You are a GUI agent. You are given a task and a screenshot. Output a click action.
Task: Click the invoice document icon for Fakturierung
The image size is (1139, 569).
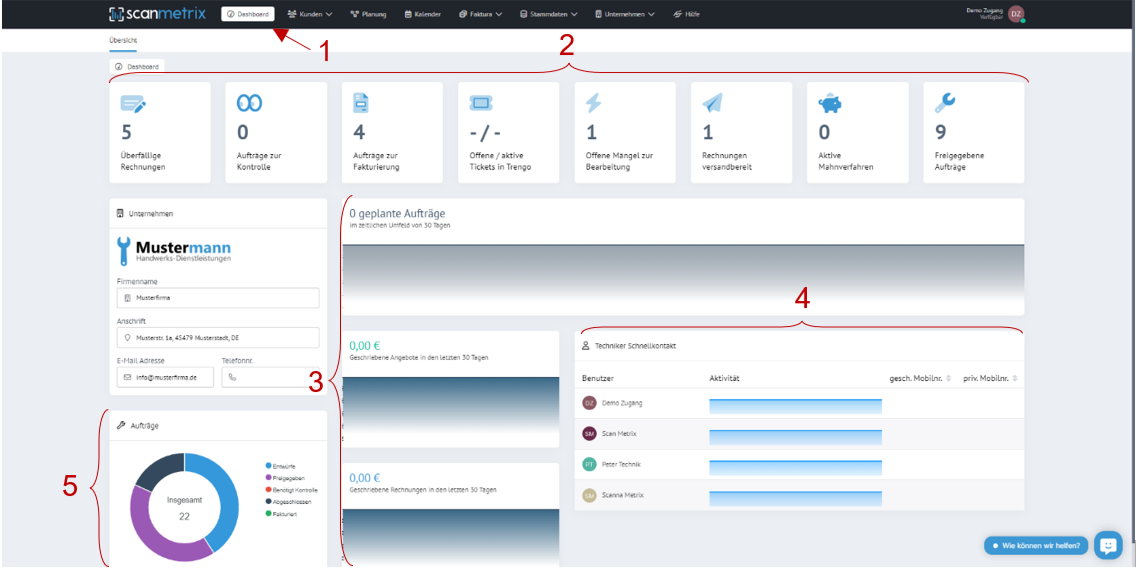coord(361,103)
